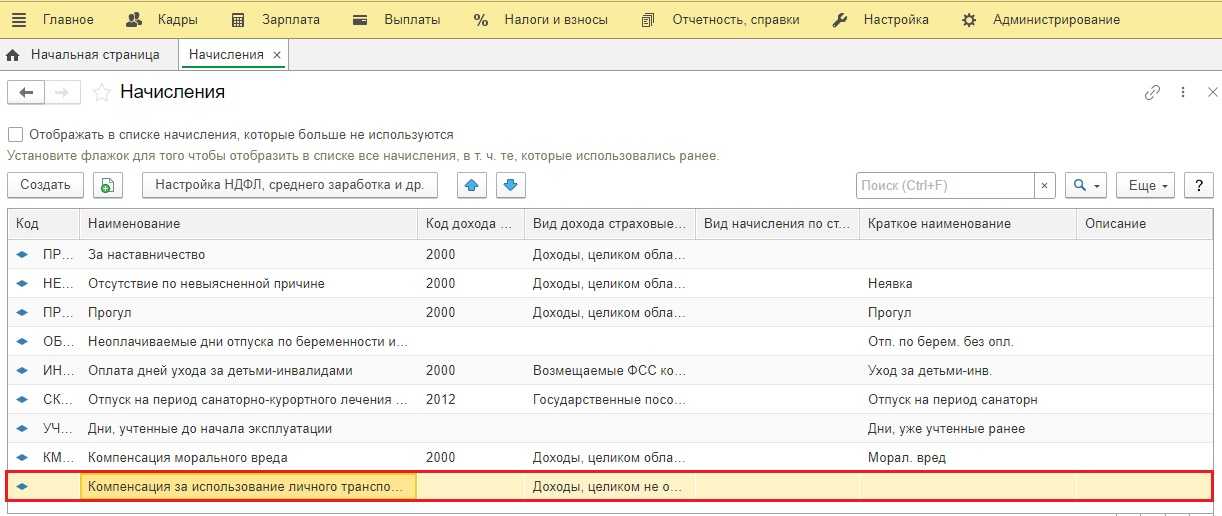
Task: Click the Отпуск на период санаторн cell
Action: click(967, 399)
